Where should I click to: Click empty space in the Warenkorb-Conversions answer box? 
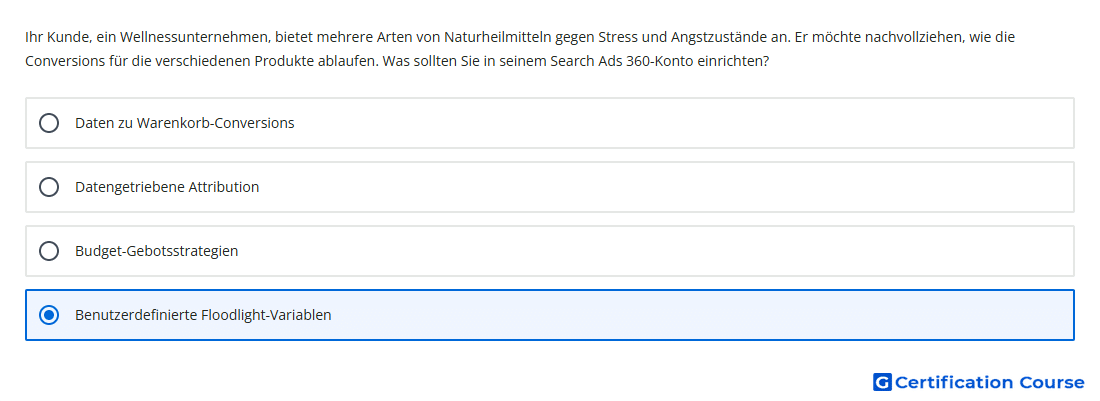click(666, 123)
